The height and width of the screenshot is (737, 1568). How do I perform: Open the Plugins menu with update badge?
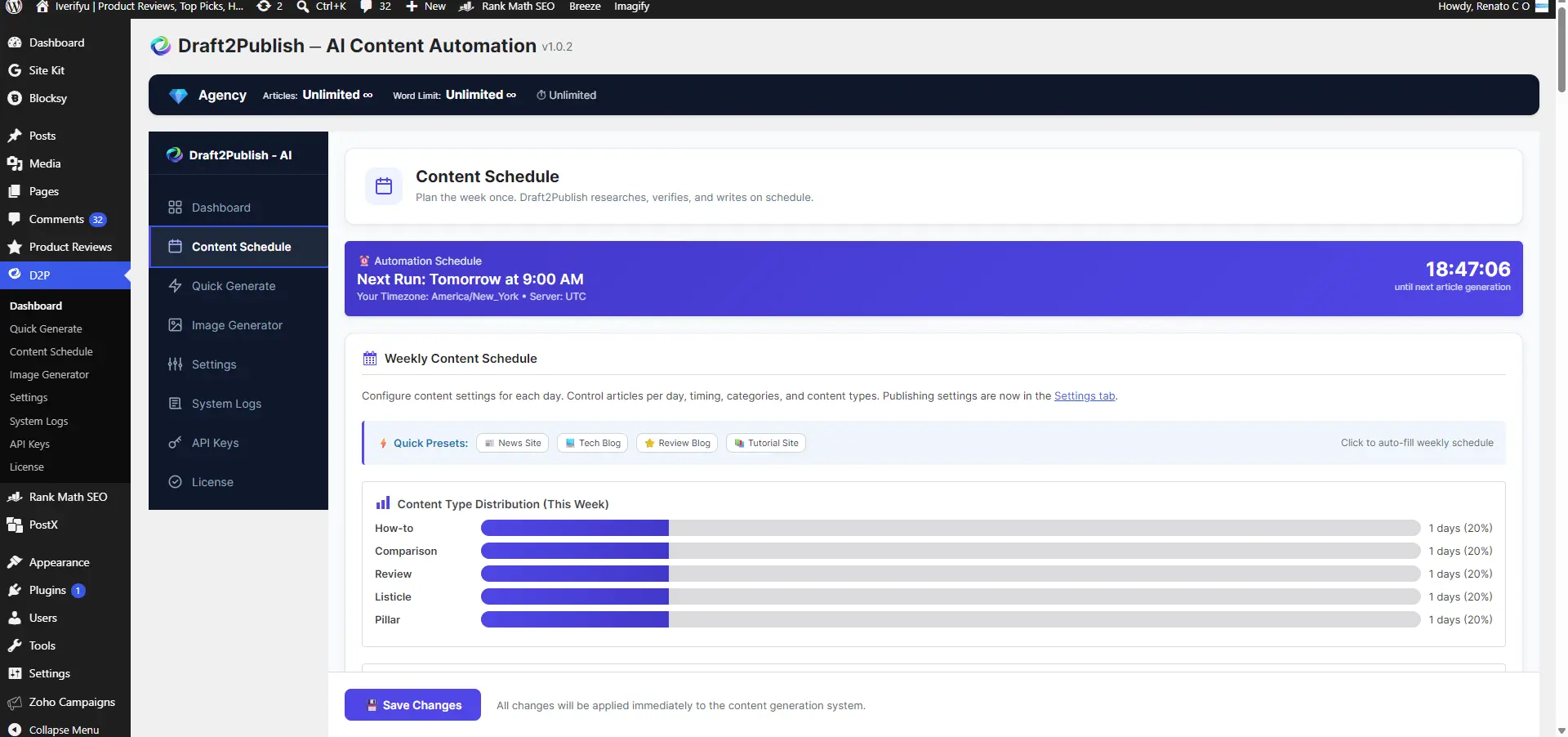[x=65, y=590]
